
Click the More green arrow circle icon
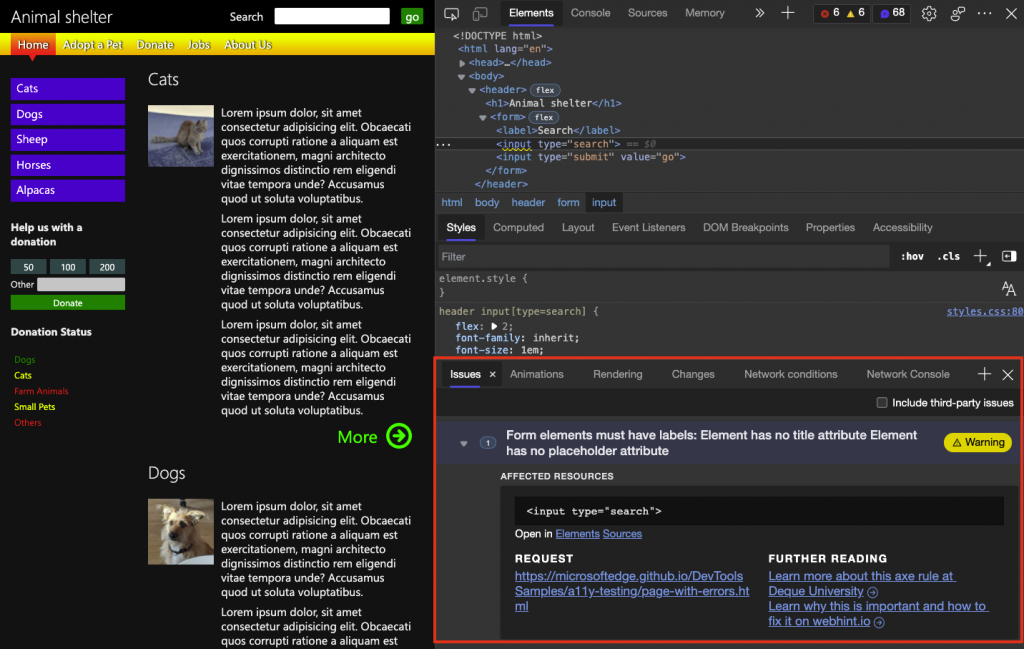click(398, 436)
